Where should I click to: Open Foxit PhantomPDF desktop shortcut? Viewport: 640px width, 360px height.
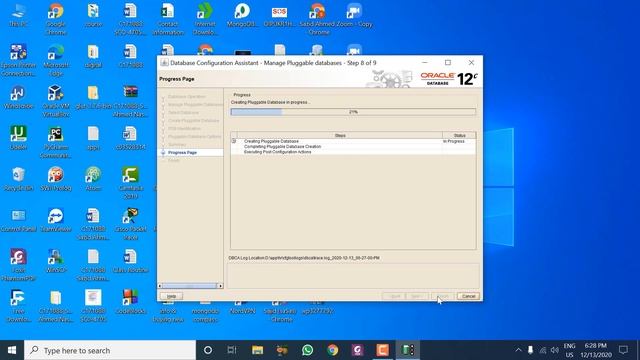point(18,265)
